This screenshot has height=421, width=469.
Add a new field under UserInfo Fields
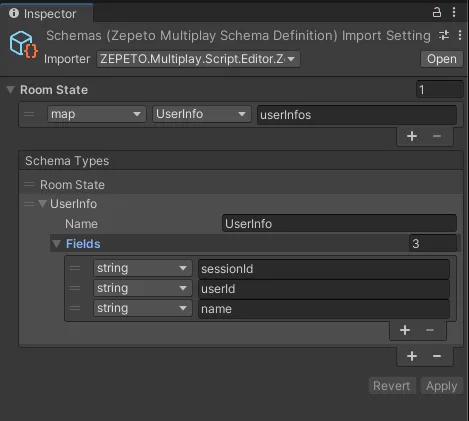tap(405, 330)
